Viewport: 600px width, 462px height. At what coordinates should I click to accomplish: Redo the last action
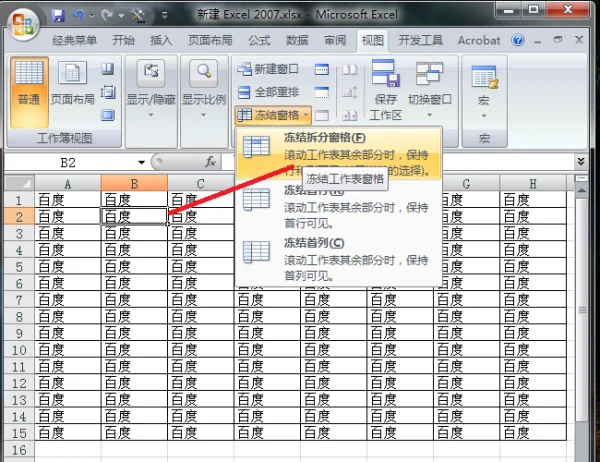pos(107,15)
